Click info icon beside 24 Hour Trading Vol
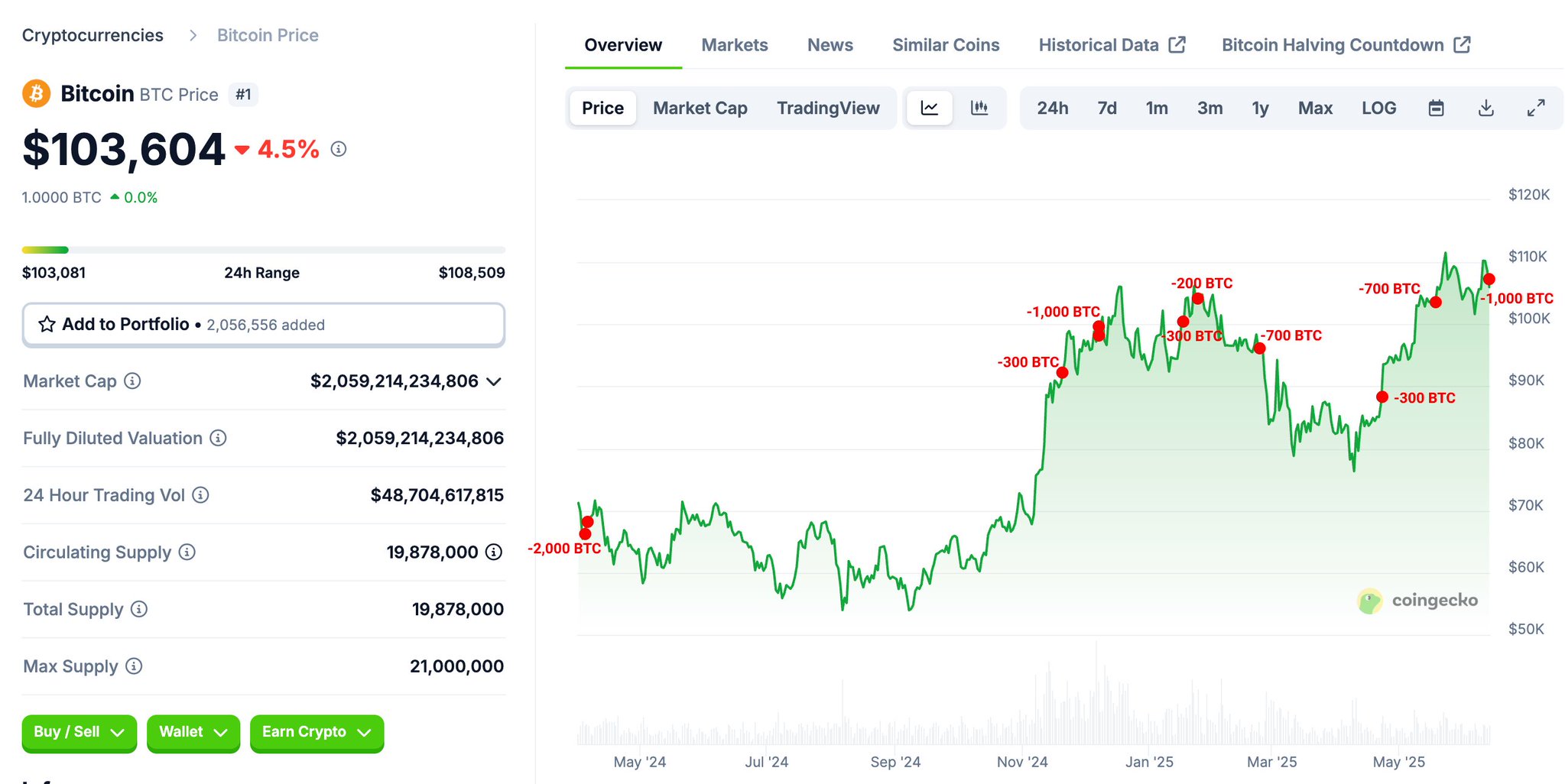Screen dimensions: 1565x784 coord(200,495)
